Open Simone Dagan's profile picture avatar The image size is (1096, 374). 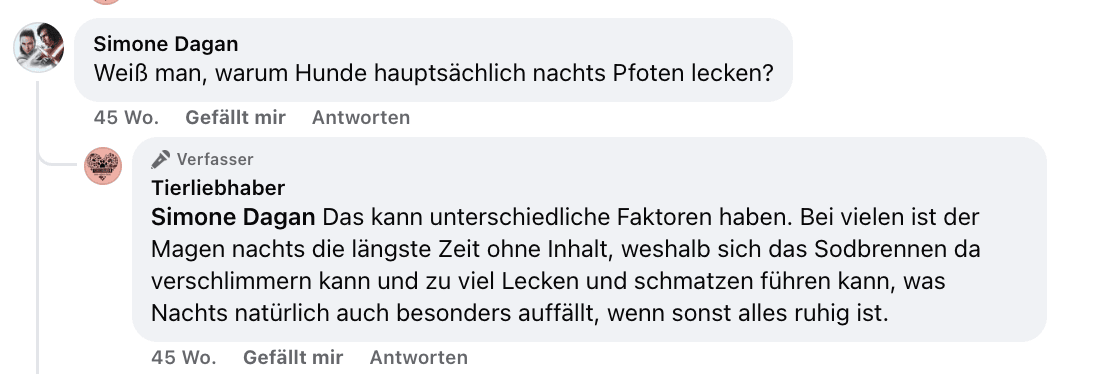(38, 48)
